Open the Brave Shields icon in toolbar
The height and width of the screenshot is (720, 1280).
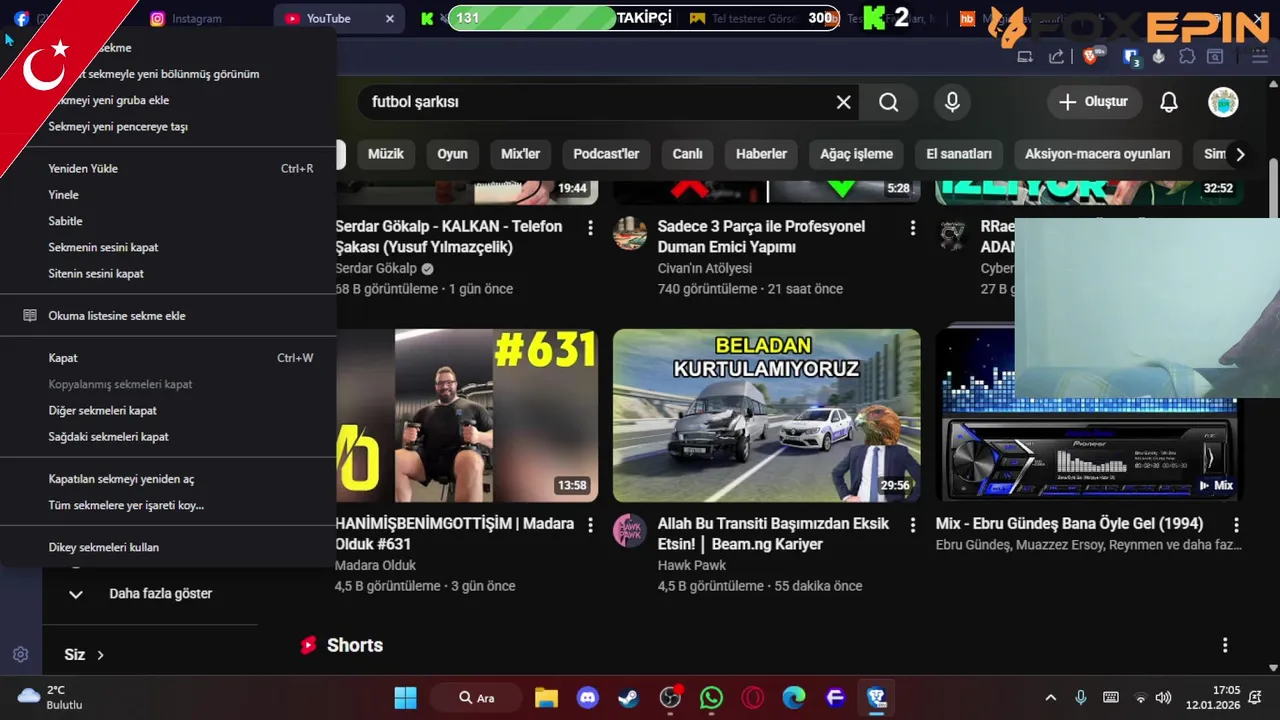1092,57
